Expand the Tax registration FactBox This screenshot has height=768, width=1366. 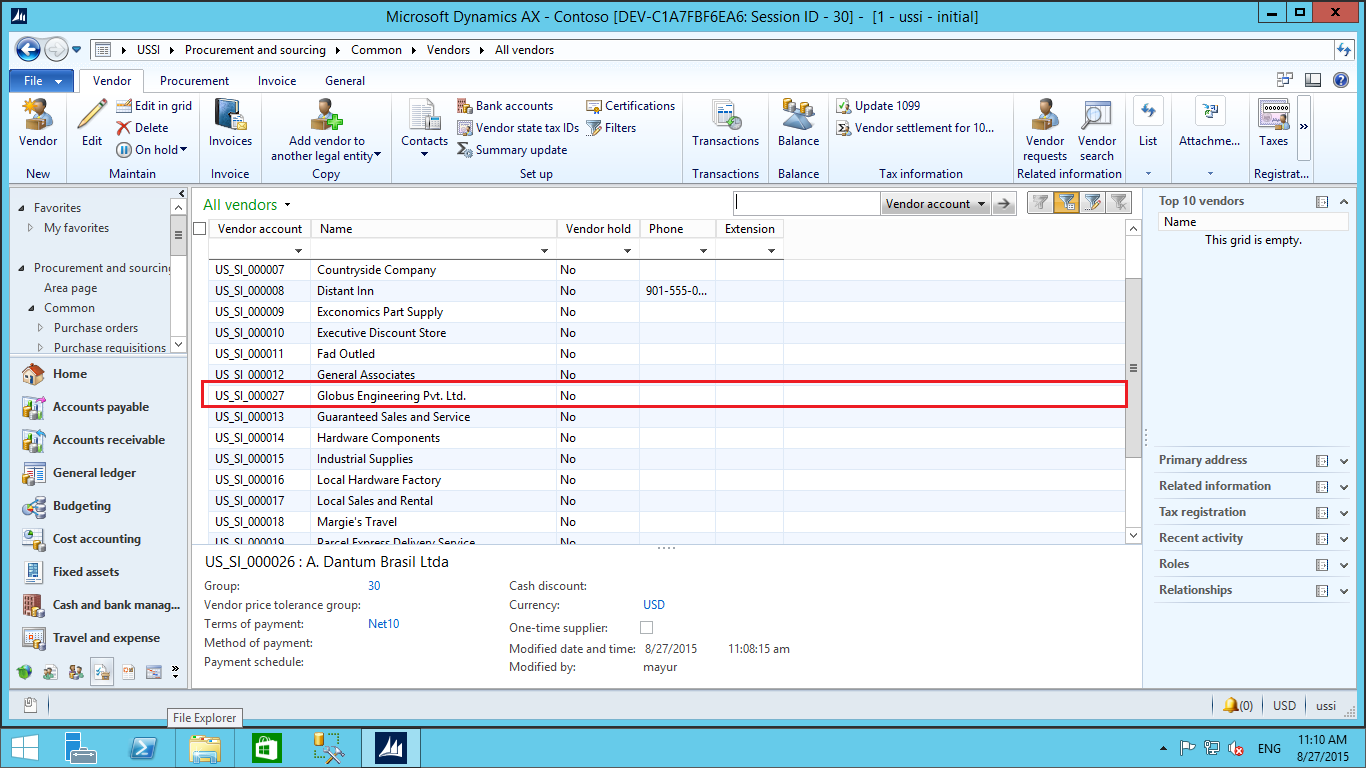[x=1344, y=513]
